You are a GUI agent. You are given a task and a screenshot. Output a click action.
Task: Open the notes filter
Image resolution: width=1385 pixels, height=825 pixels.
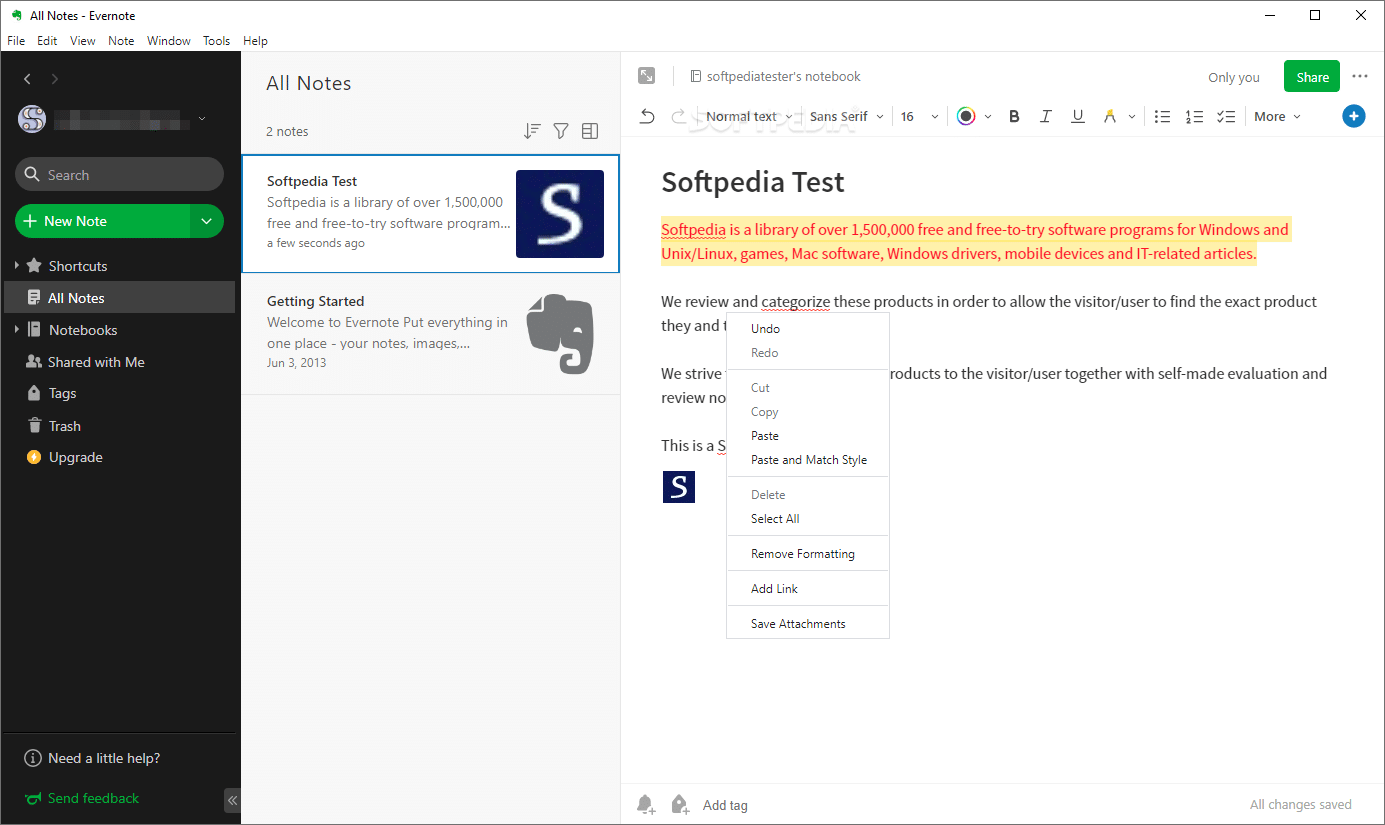click(561, 131)
